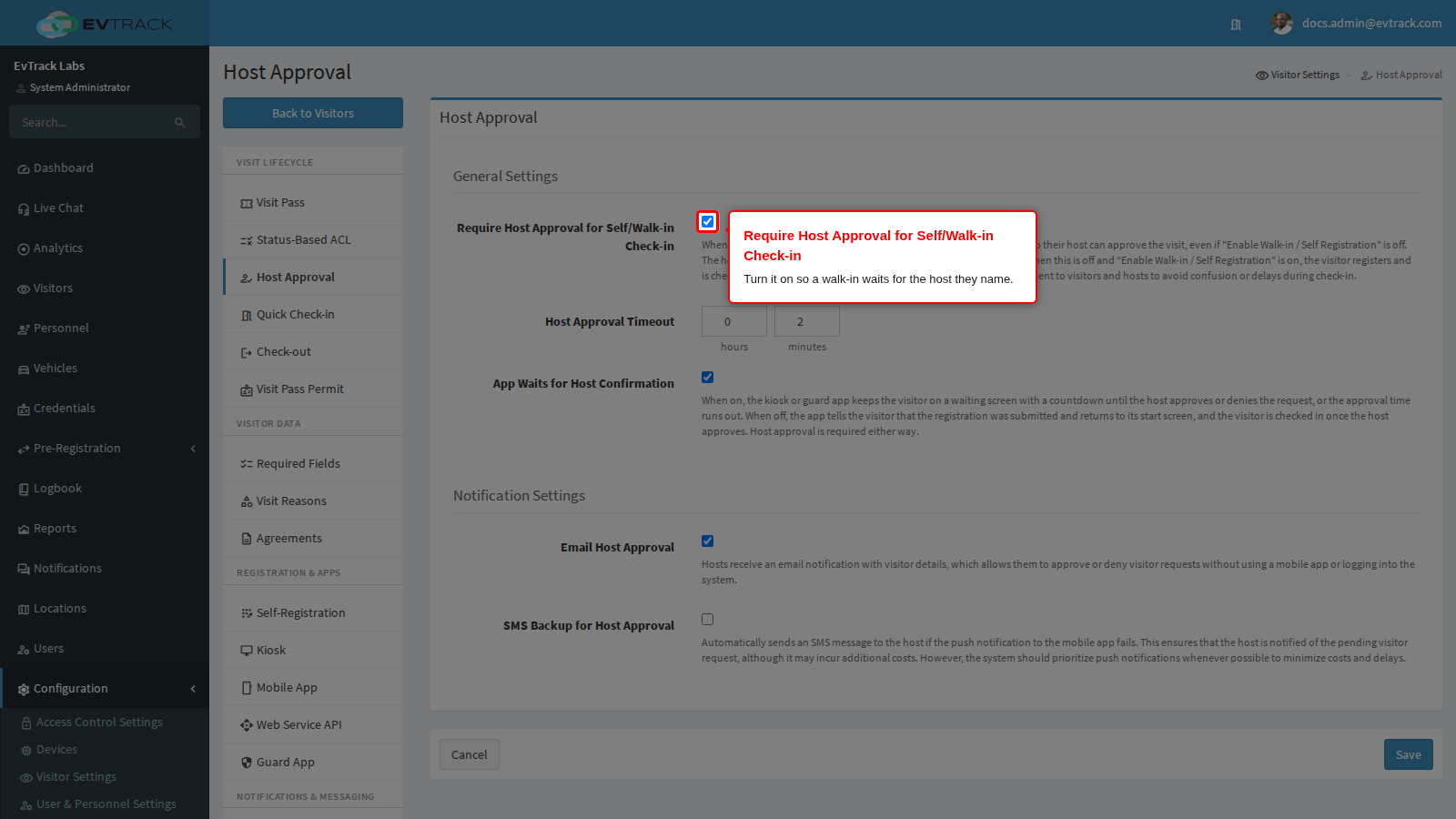Open quick check-in icon in top bar
The width and height of the screenshot is (1456, 819).
click(1236, 25)
